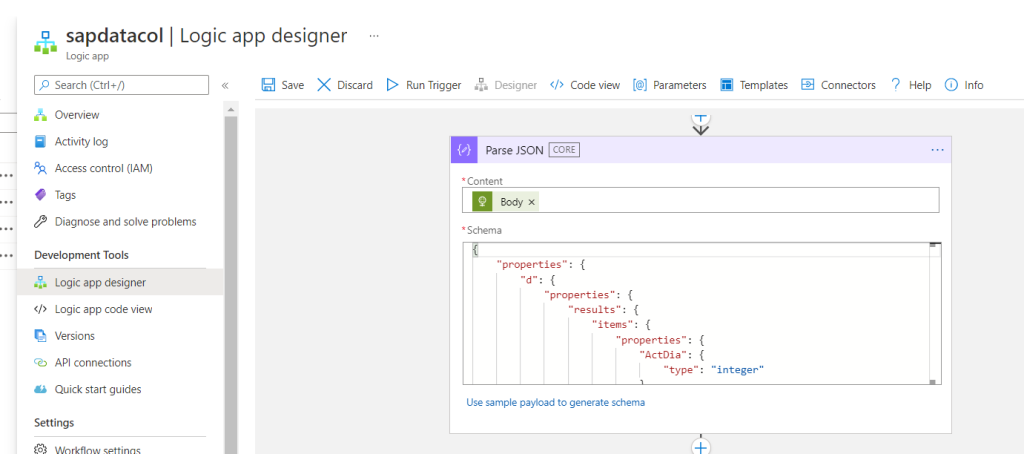Collapse the sidebar with the double chevron

(x=225, y=86)
